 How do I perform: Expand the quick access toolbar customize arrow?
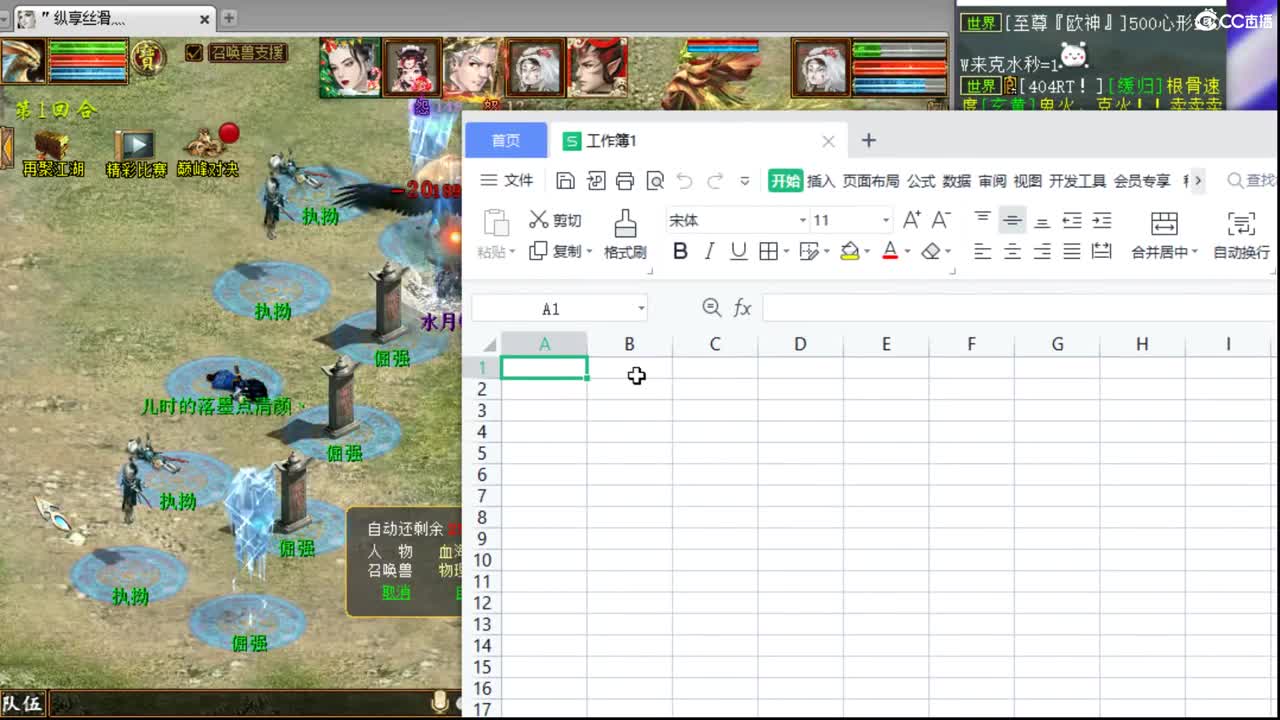click(x=744, y=181)
